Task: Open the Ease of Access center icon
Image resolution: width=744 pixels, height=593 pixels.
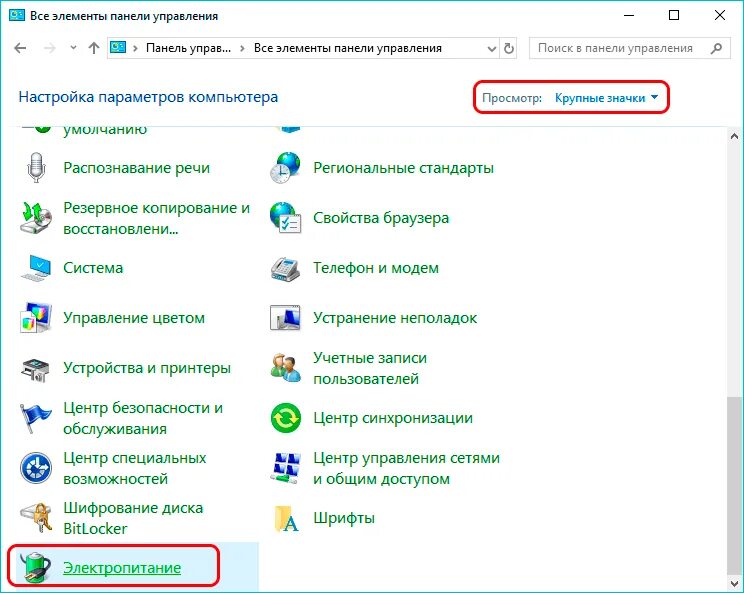Action: point(36,468)
